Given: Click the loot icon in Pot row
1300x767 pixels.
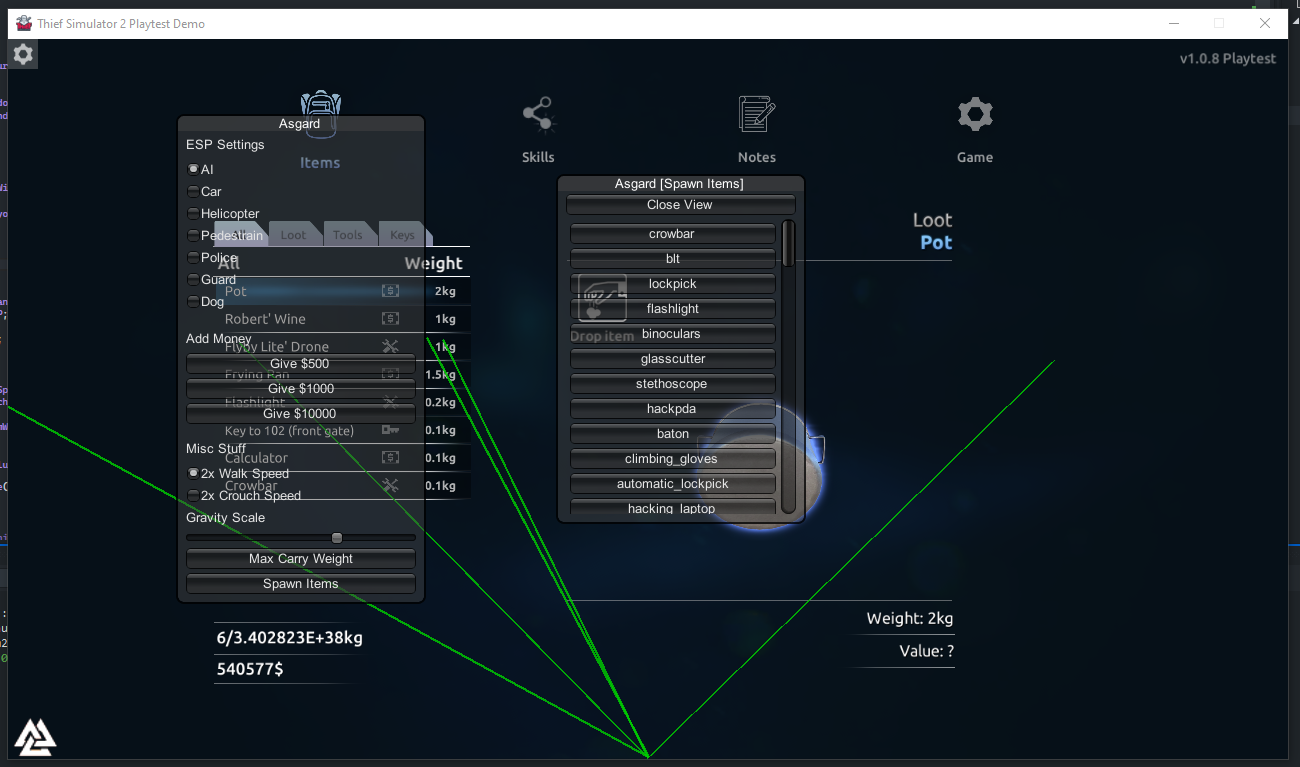Looking at the screenshot, I should (390, 291).
